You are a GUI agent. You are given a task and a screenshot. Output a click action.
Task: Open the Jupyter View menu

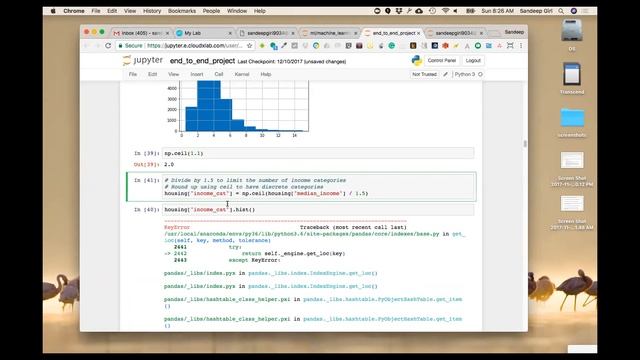173,74
